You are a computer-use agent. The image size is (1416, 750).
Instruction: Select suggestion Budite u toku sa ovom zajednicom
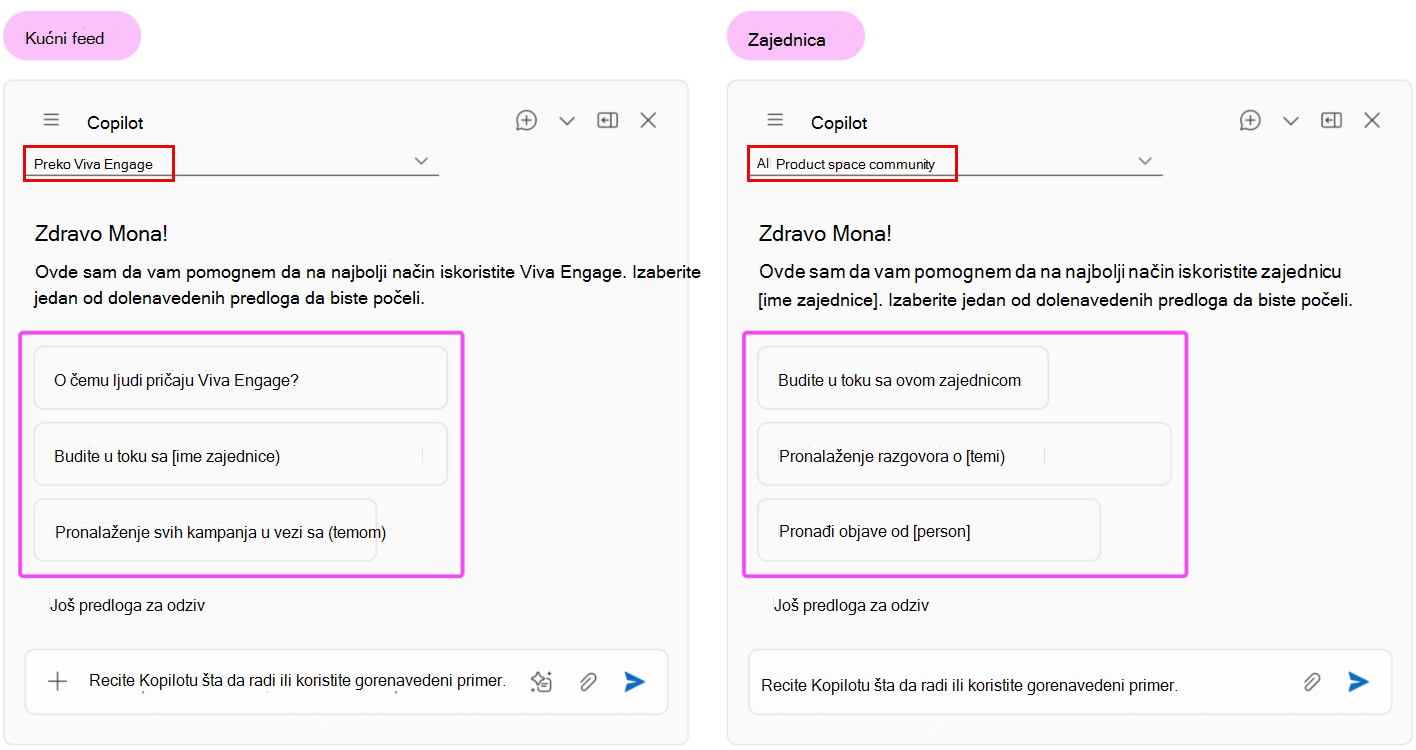[x=902, y=378]
